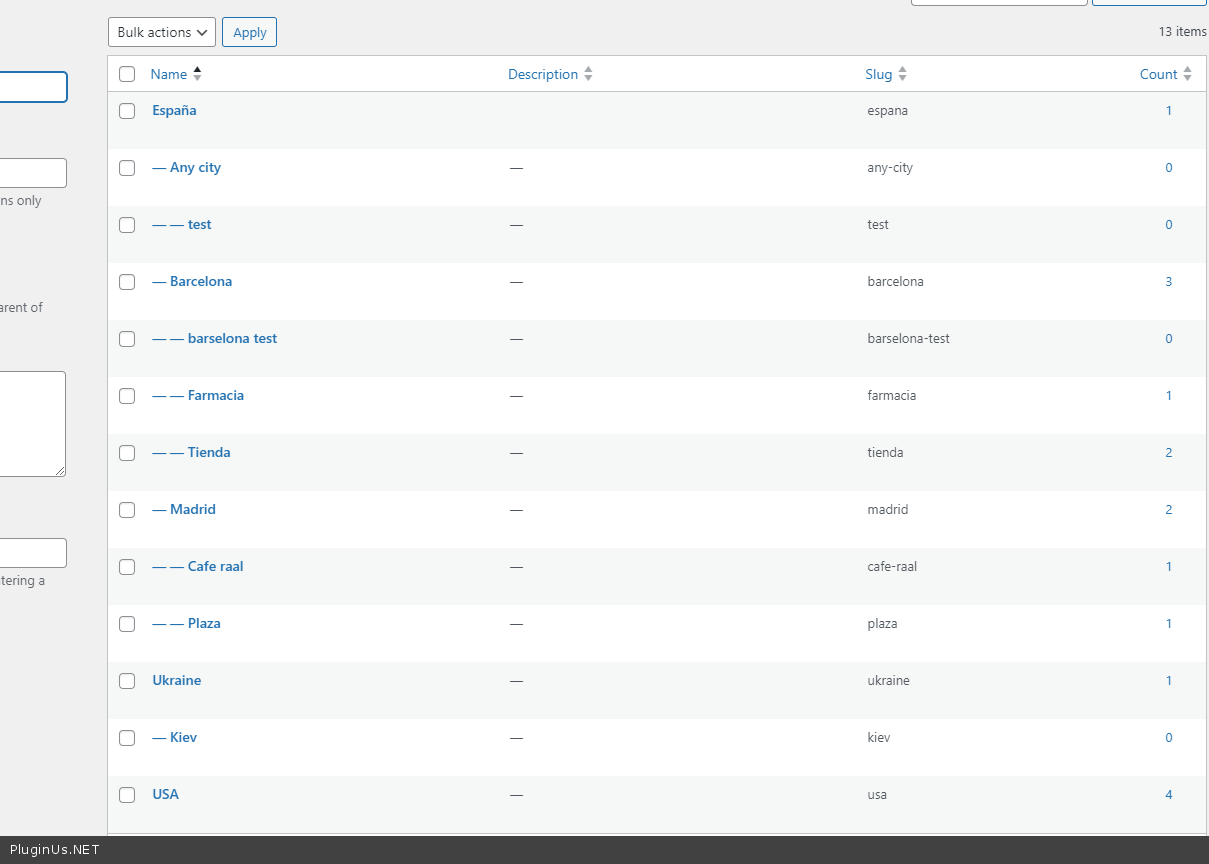Sort the table by the Name column
1209x864 pixels.
click(x=168, y=74)
